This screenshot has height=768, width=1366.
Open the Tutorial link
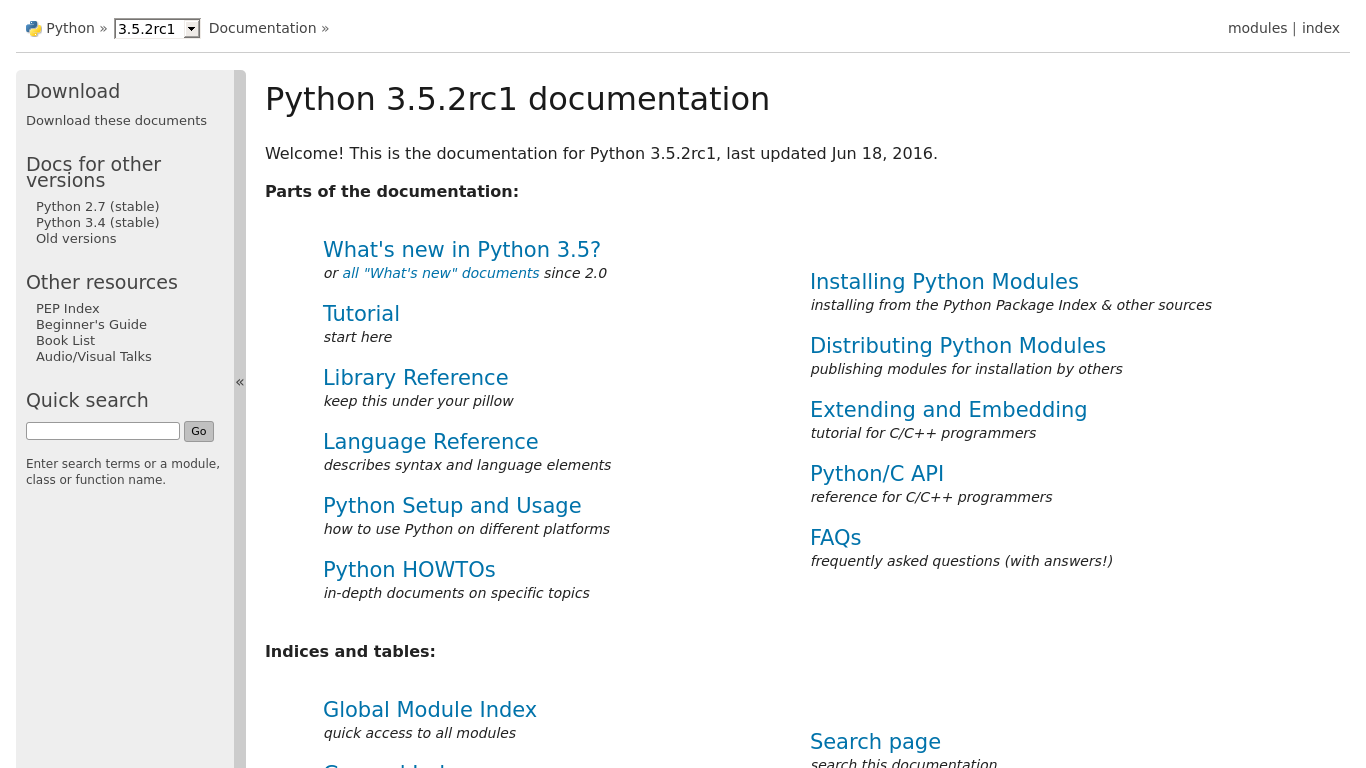361,314
